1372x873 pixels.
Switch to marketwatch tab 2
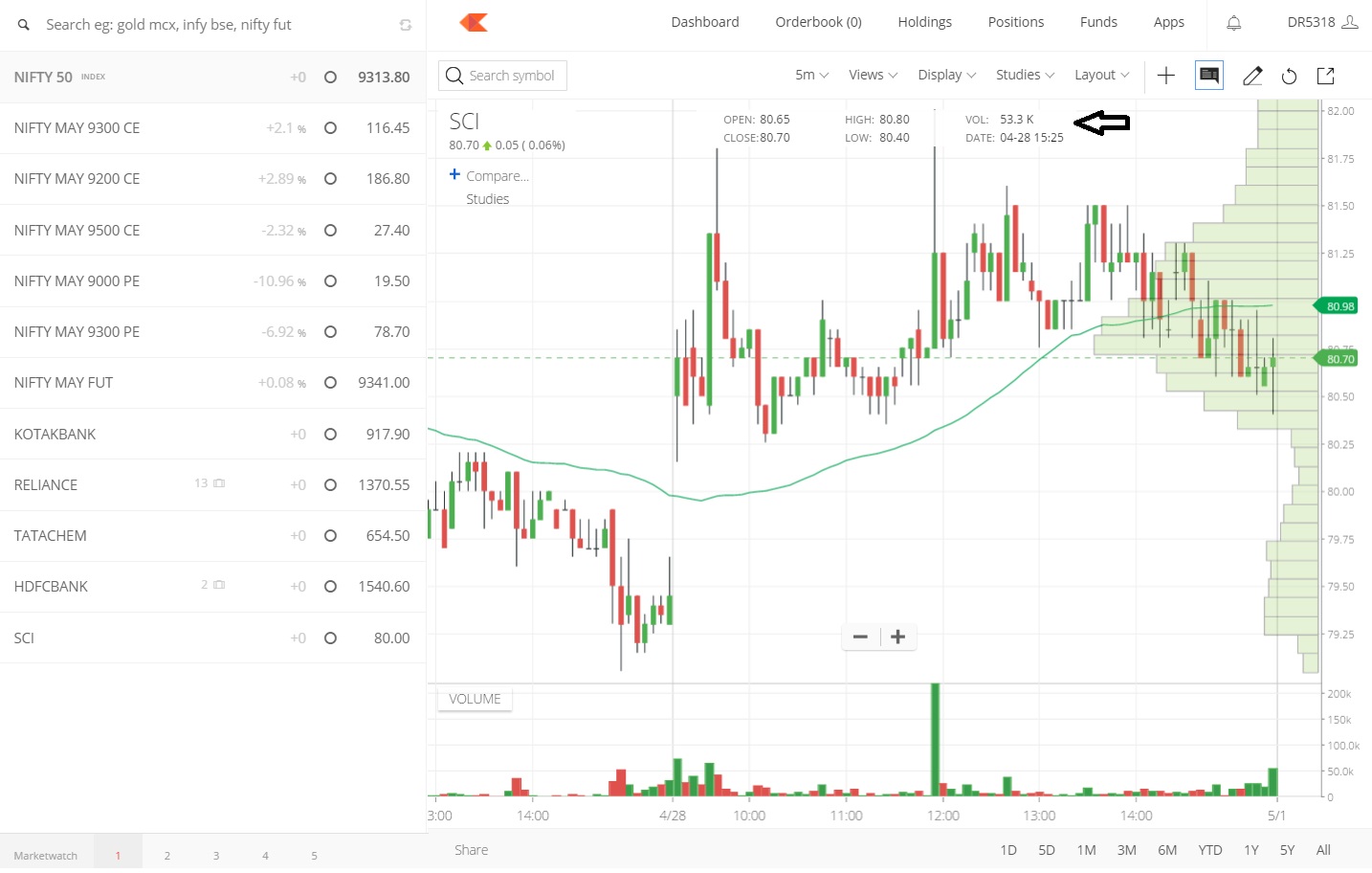click(167, 855)
